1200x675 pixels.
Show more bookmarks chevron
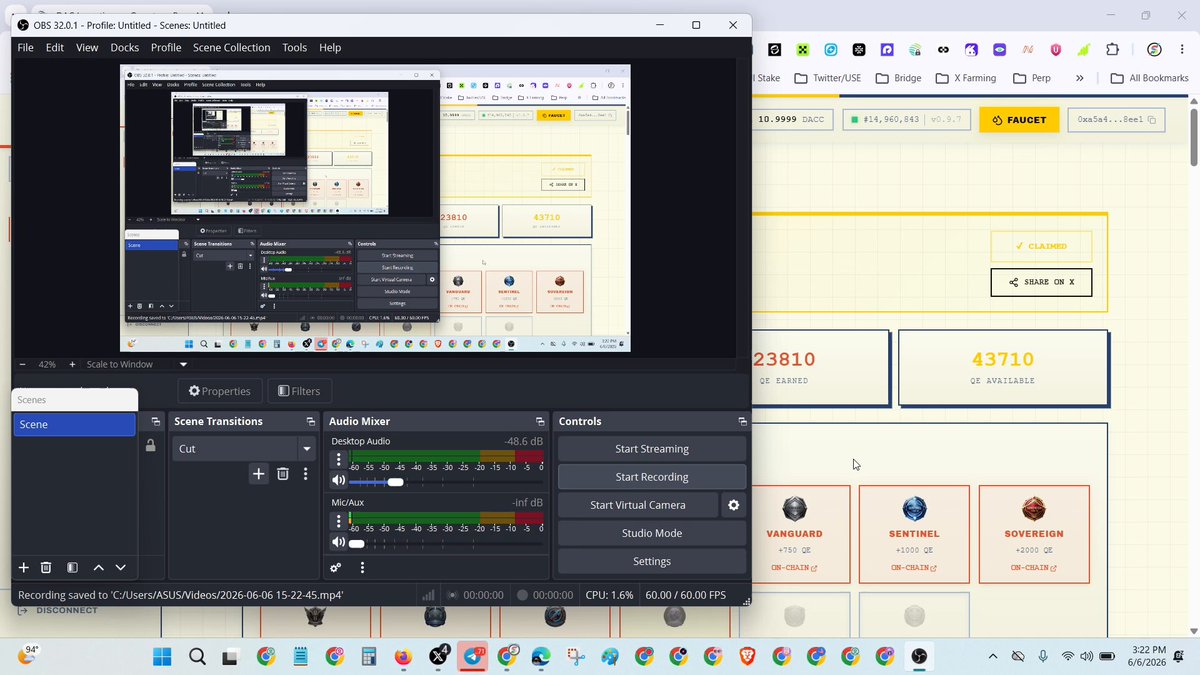pos(1080,78)
